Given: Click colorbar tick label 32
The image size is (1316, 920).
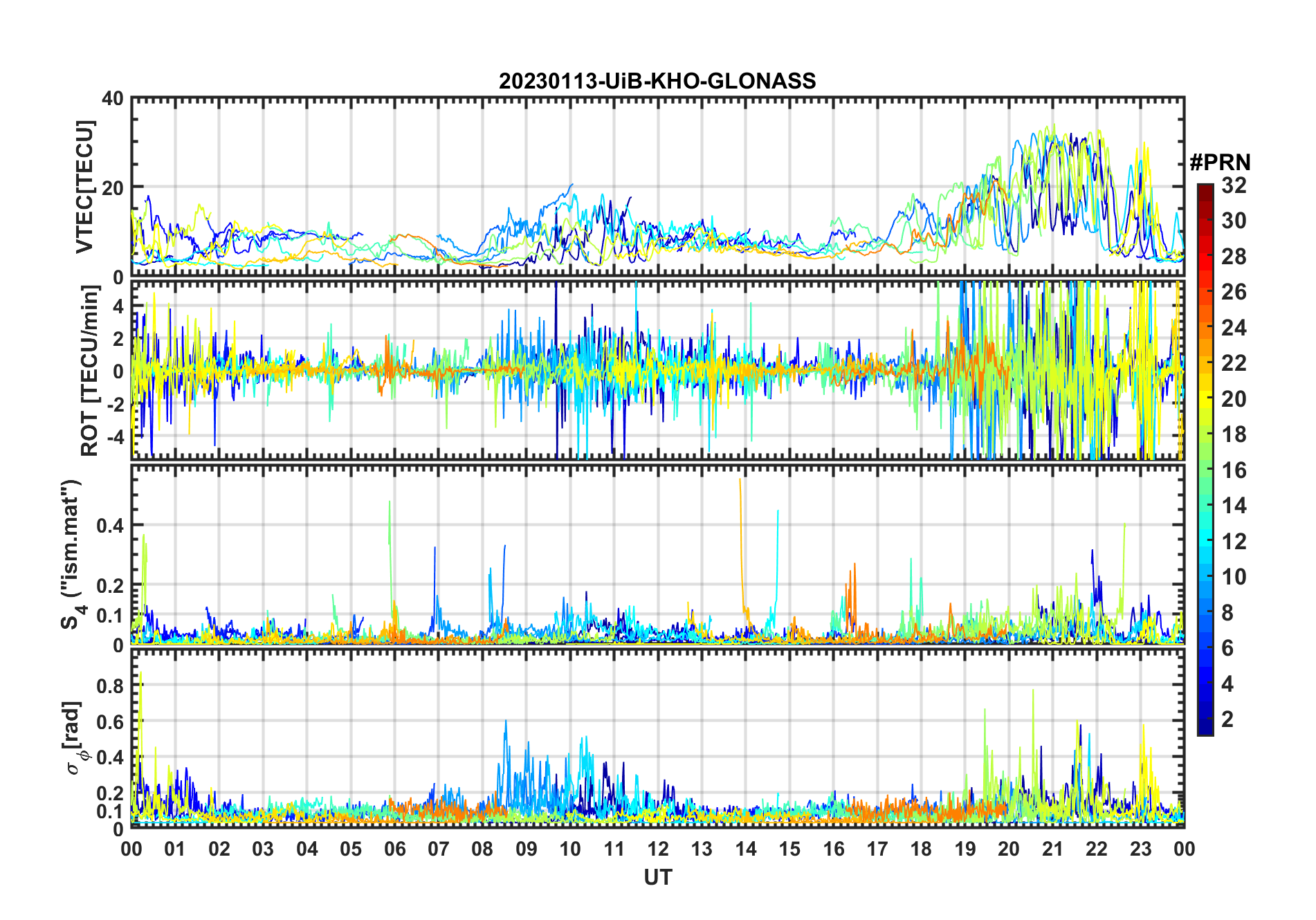Looking at the screenshot, I should pyautogui.click(x=1234, y=185).
